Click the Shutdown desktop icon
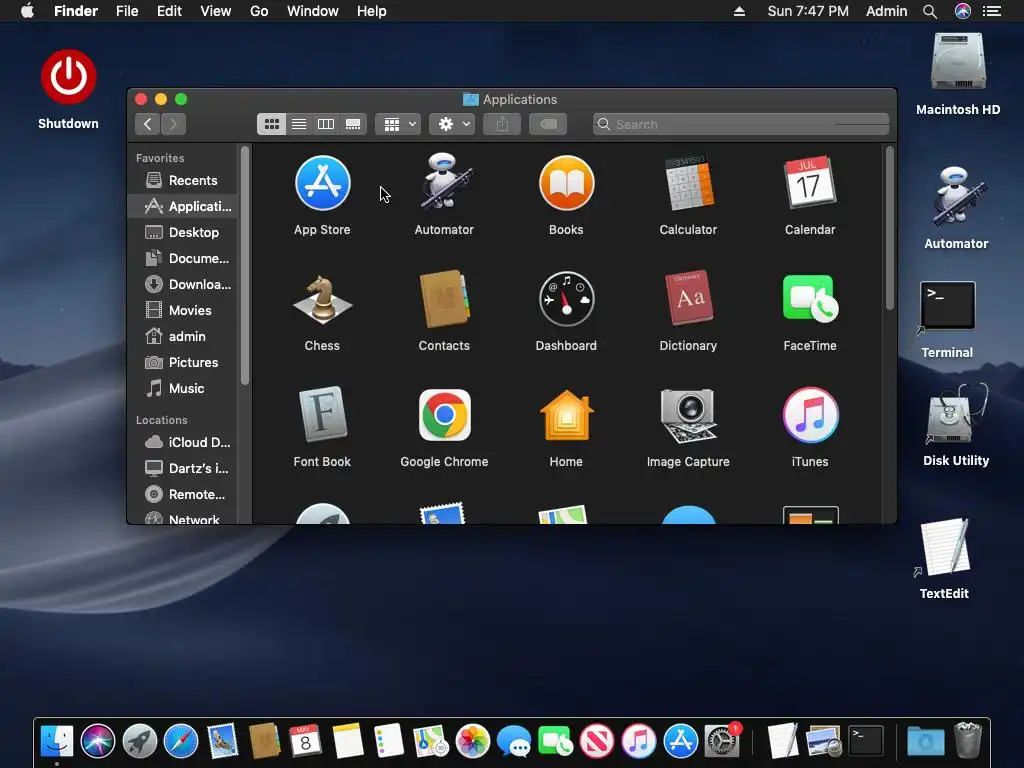 68,76
